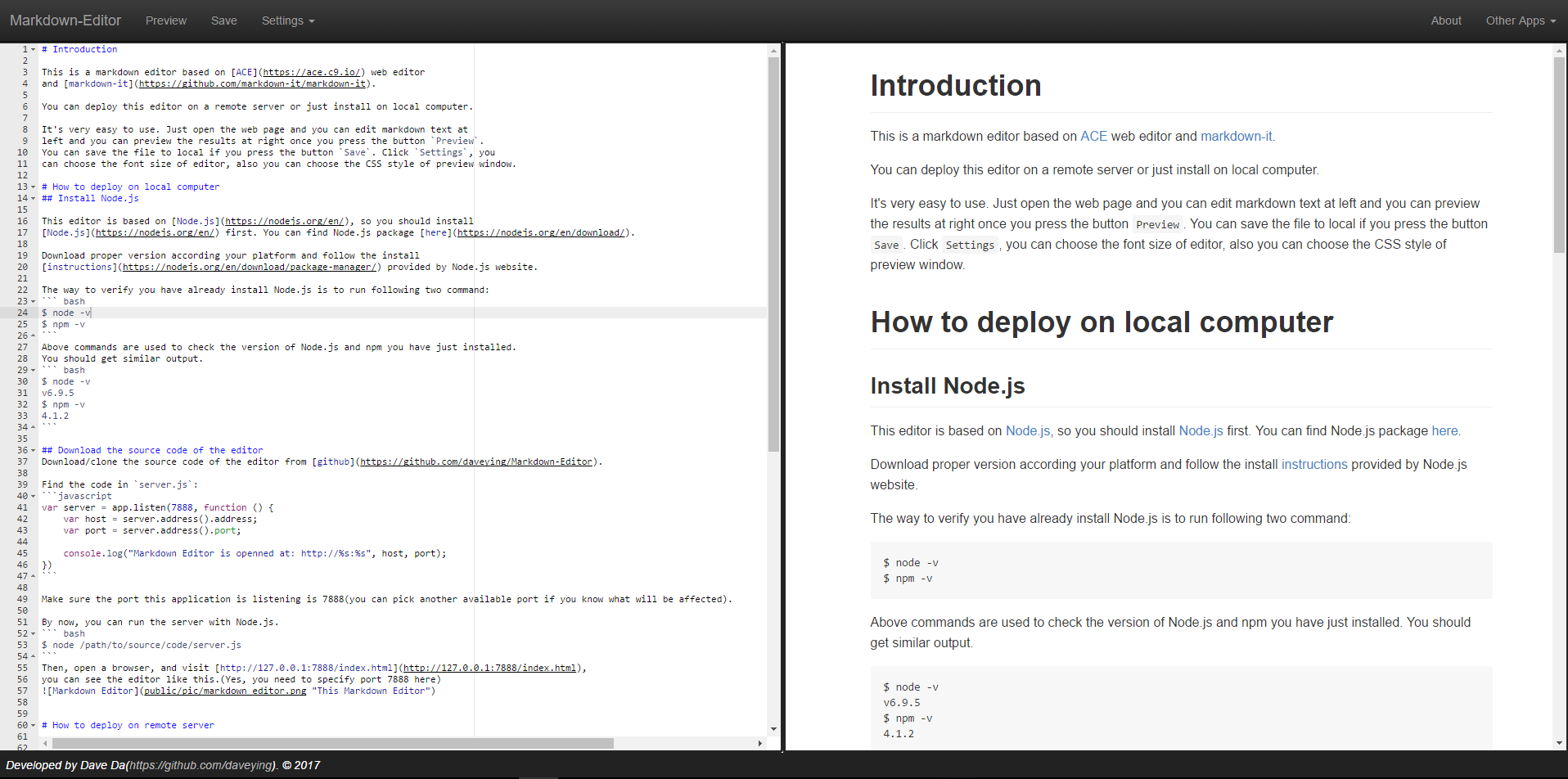Click the editor vertical scrollbar thumb
This screenshot has height=779, width=1568.
point(773,254)
